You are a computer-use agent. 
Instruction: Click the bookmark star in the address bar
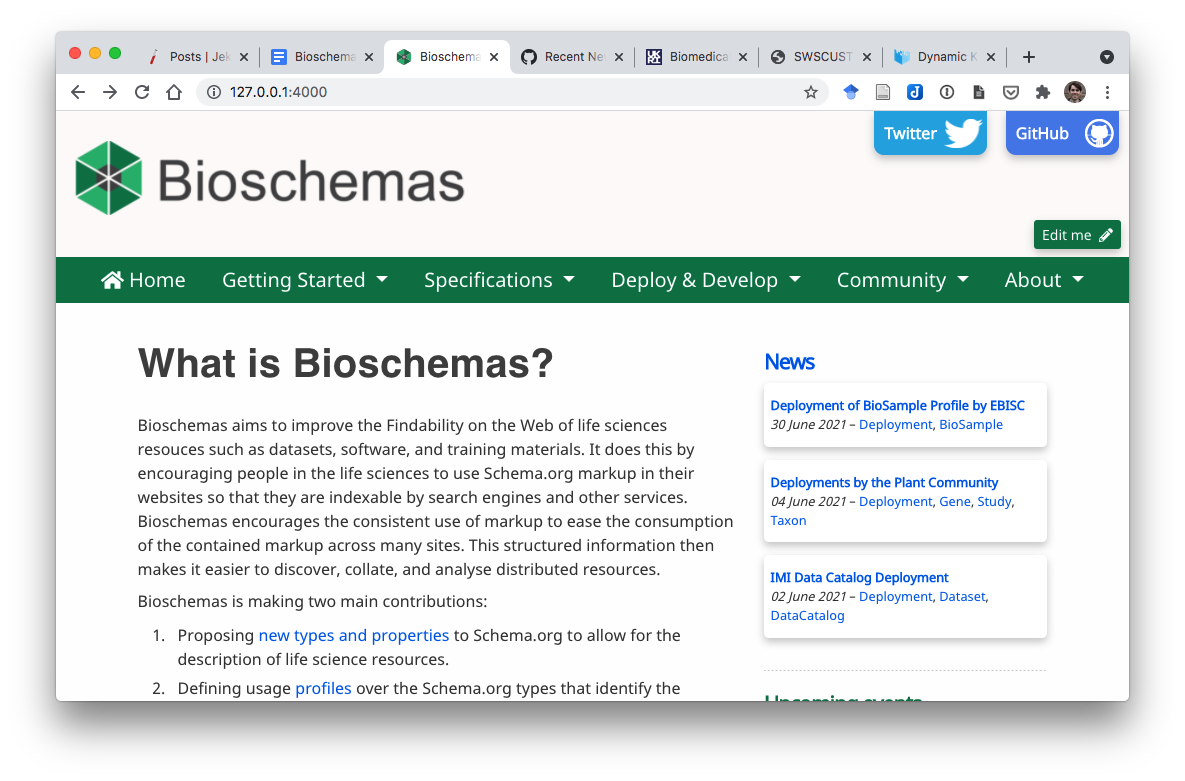point(811,91)
